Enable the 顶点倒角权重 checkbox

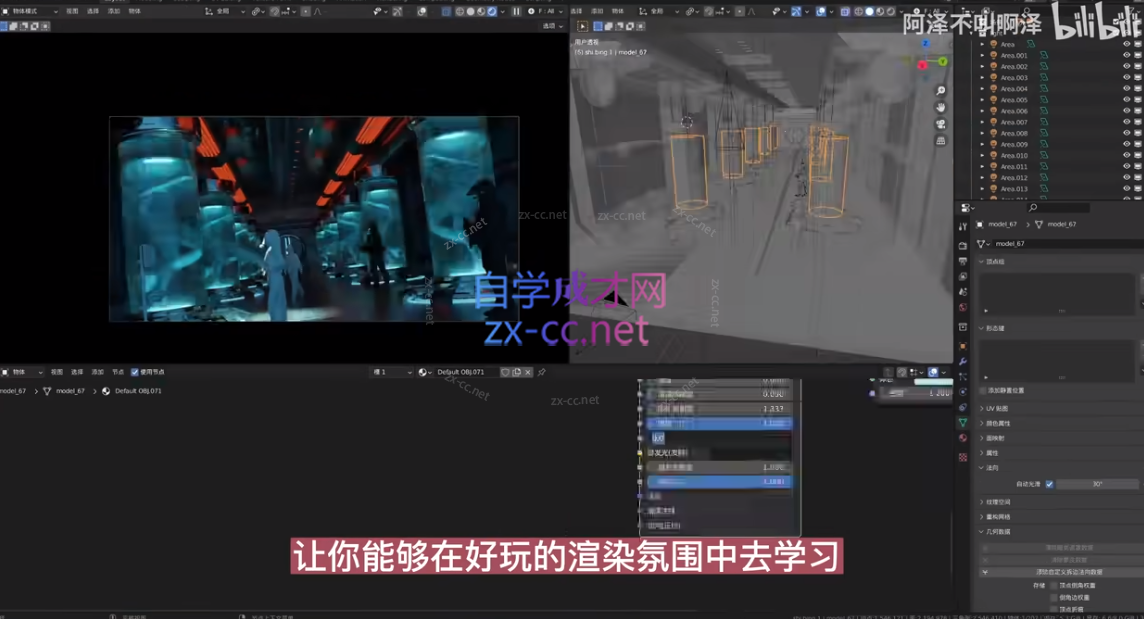coord(1054,585)
